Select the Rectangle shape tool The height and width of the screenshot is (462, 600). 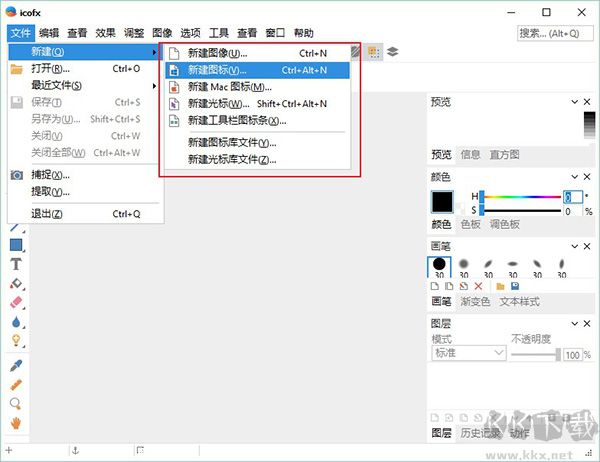pos(16,245)
